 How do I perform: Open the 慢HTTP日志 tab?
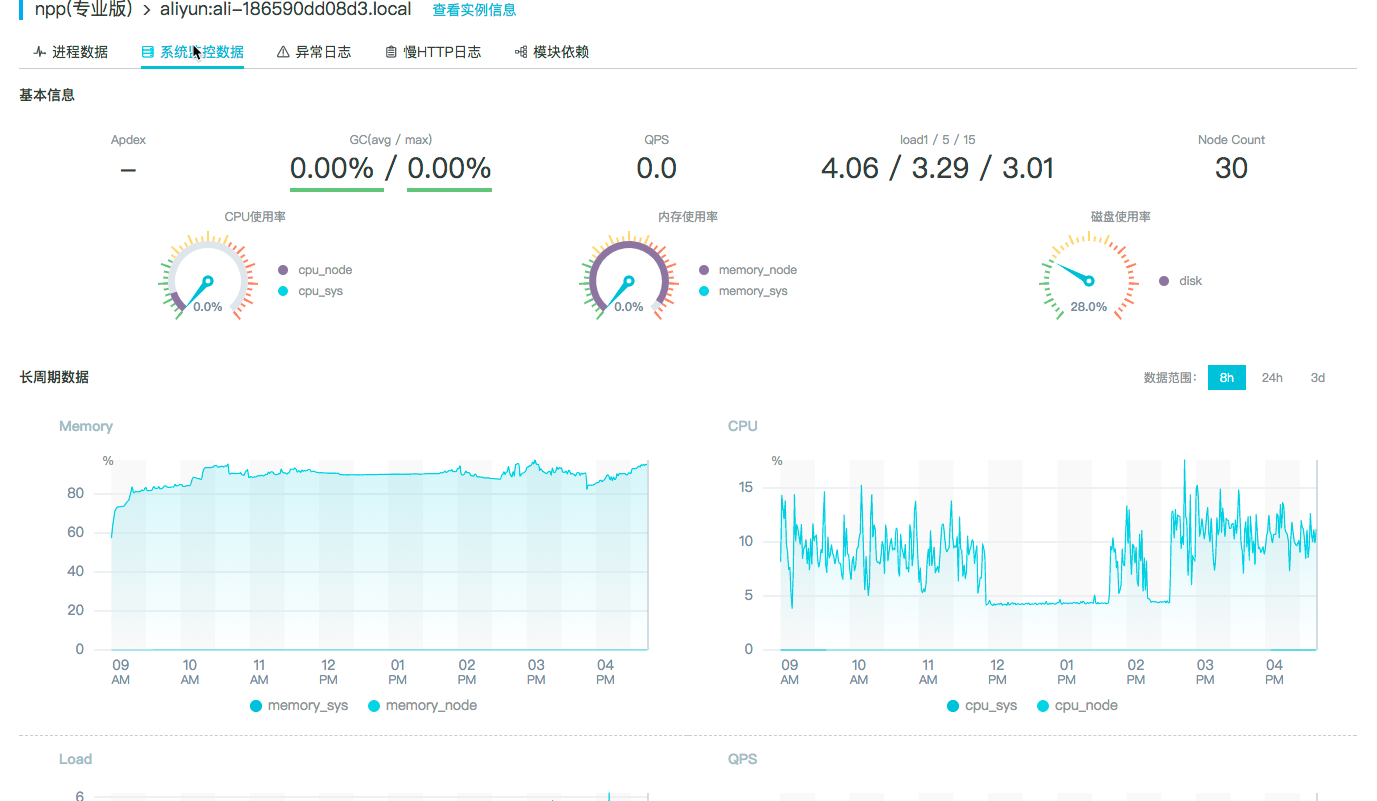coord(442,52)
